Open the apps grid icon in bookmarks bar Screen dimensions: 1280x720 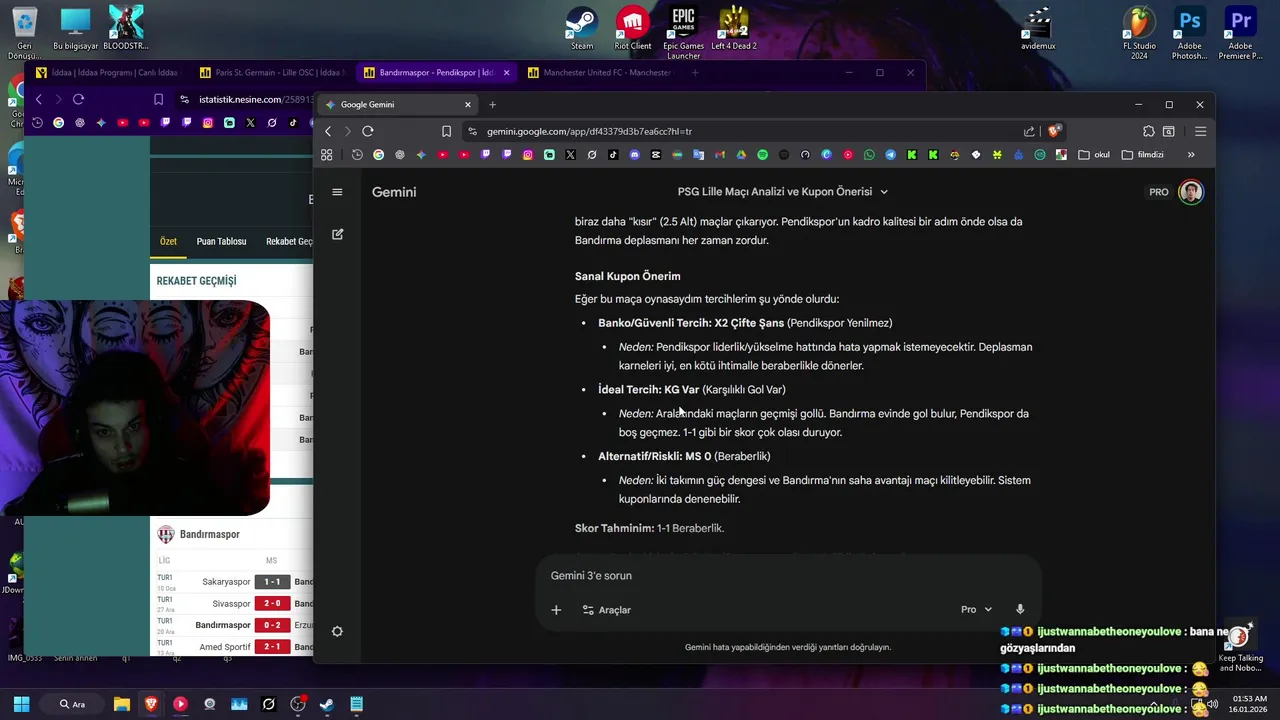tap(326, 155)
